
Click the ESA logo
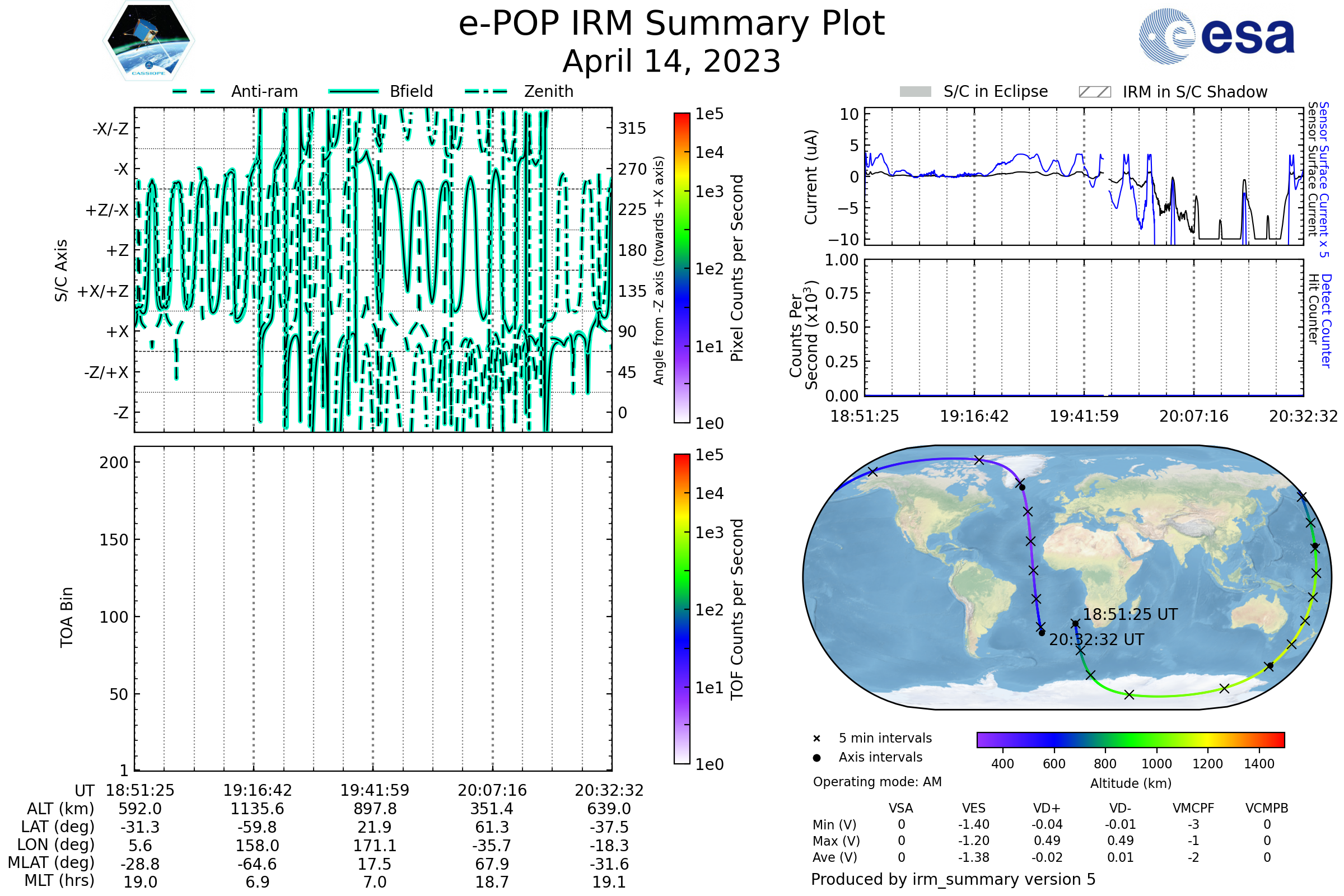click(1216, 36)
